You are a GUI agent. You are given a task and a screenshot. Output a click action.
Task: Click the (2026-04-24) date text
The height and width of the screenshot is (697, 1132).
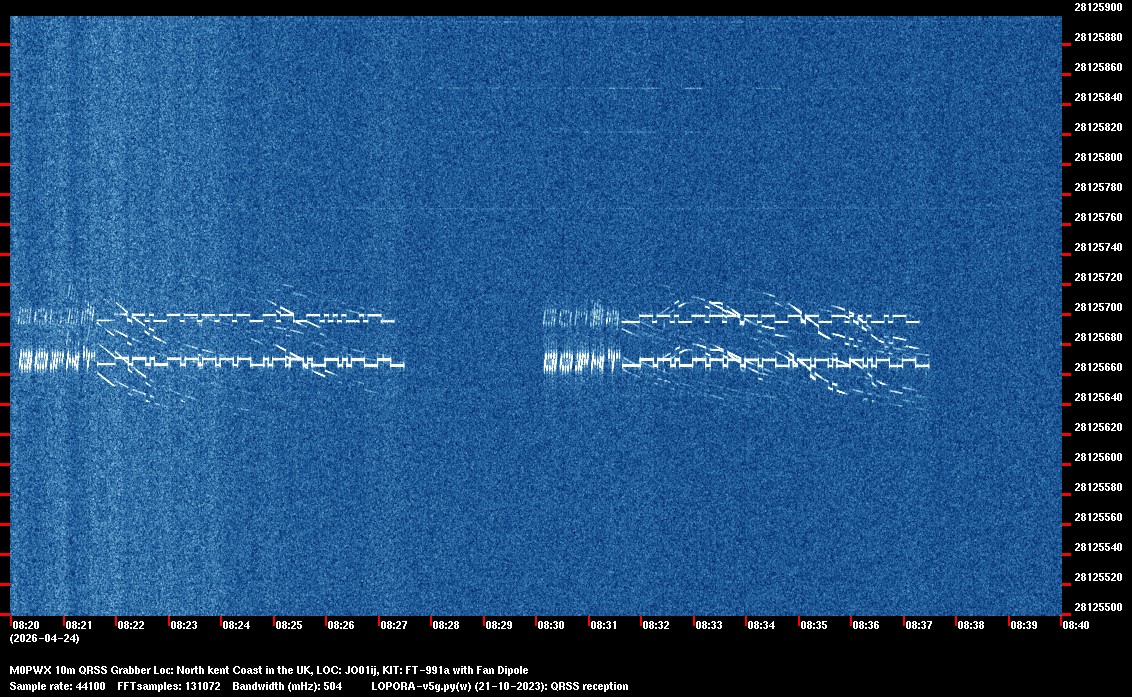point(44,638)
